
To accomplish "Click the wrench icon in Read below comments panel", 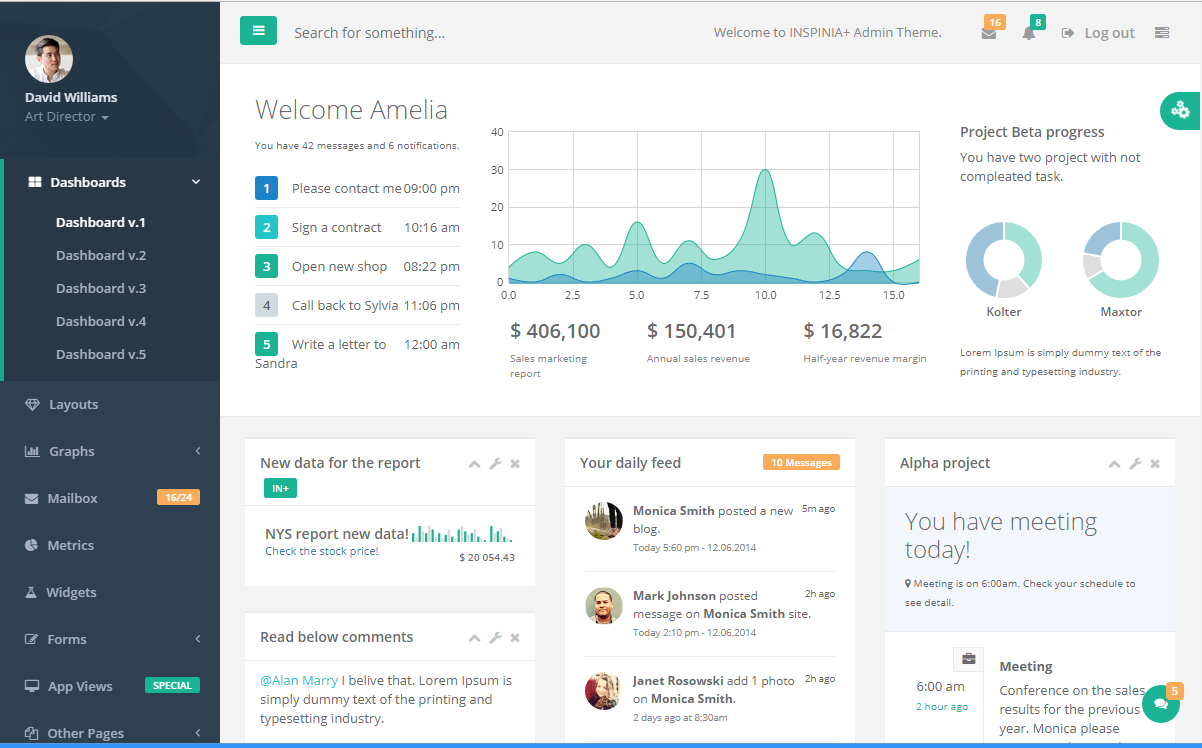I will pyautogui.click(x=495, y=637).
